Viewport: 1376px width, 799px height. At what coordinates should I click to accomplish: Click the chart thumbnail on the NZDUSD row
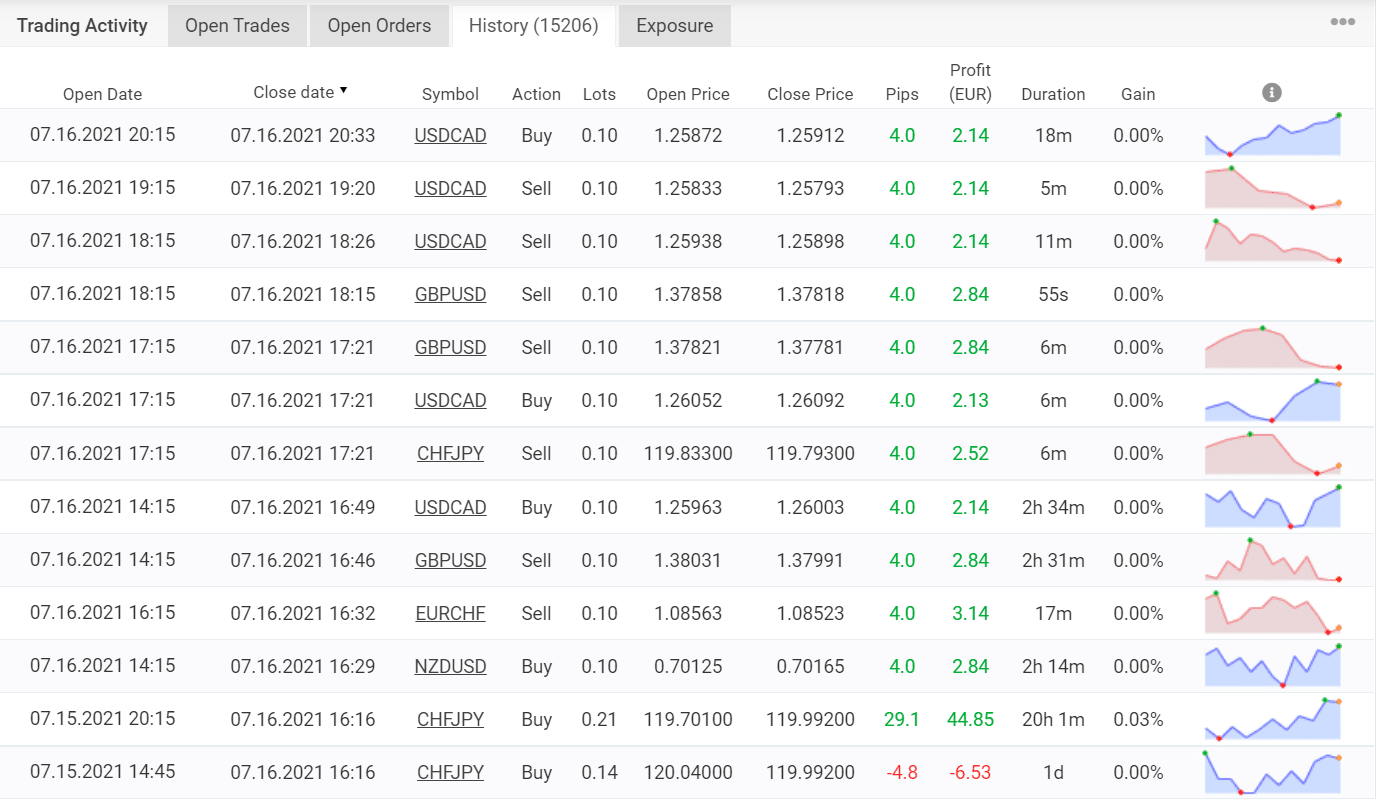click(x=1272, y=666)
